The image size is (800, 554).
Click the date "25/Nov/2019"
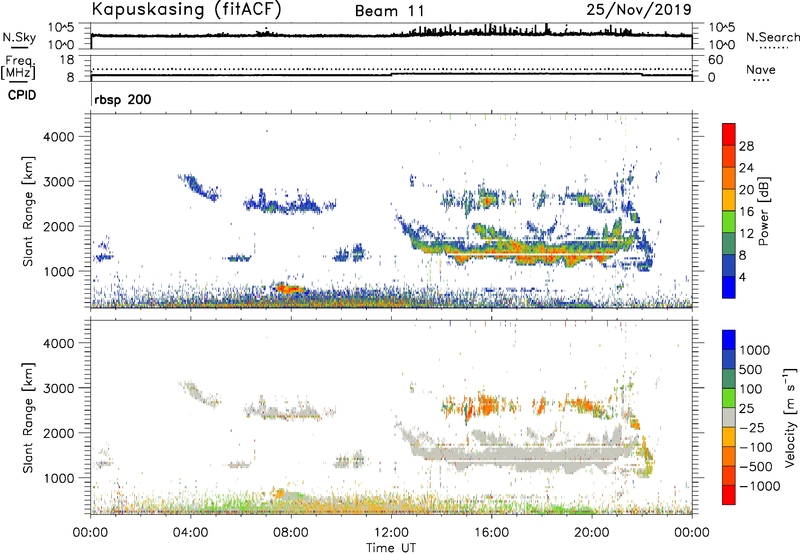pos(639,9)
